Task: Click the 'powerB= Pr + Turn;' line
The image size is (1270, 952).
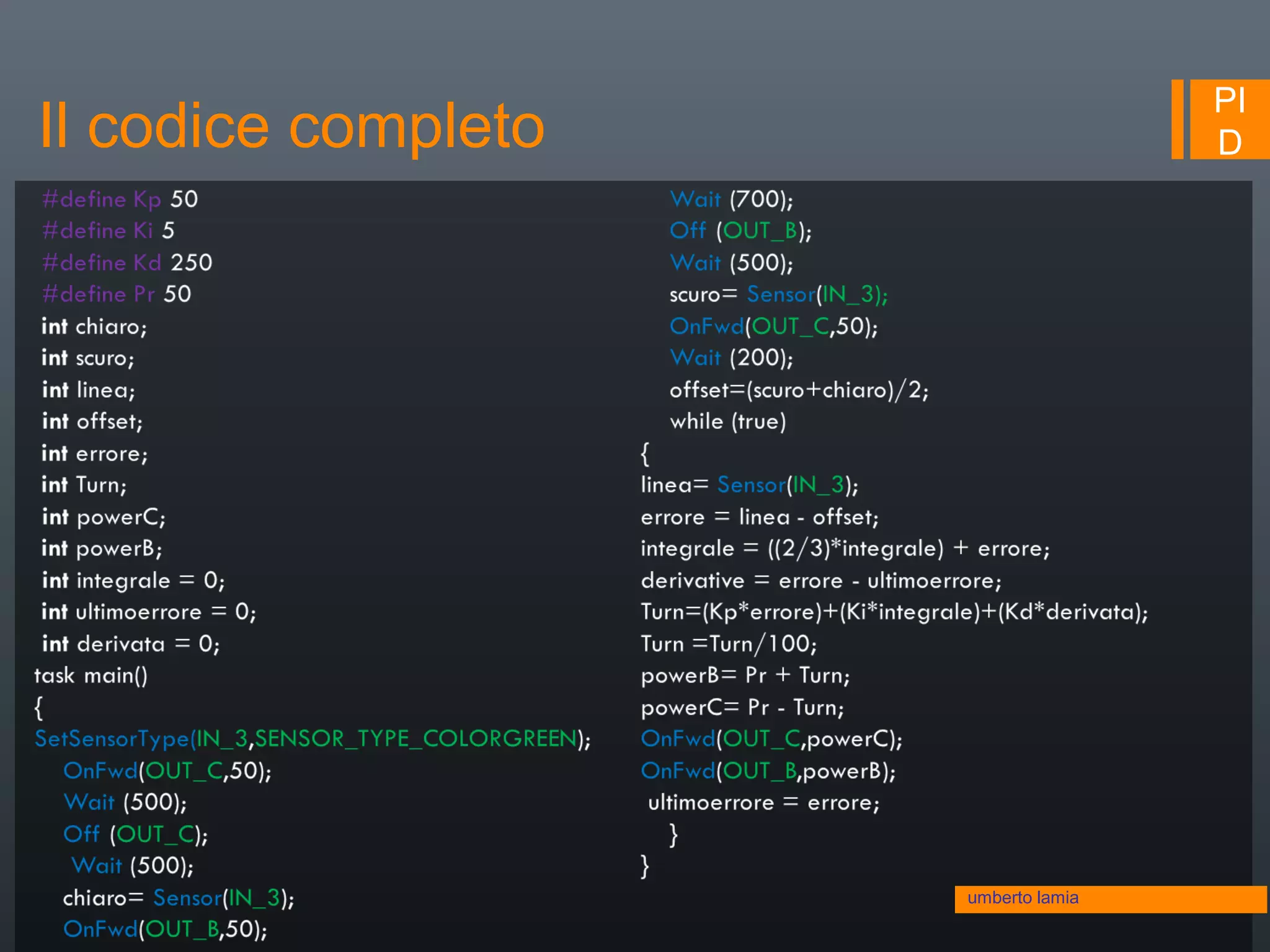Action: point(745,676)
